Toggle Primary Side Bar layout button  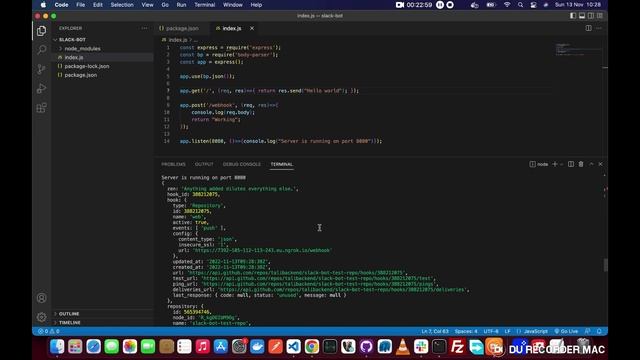[573, 16]
